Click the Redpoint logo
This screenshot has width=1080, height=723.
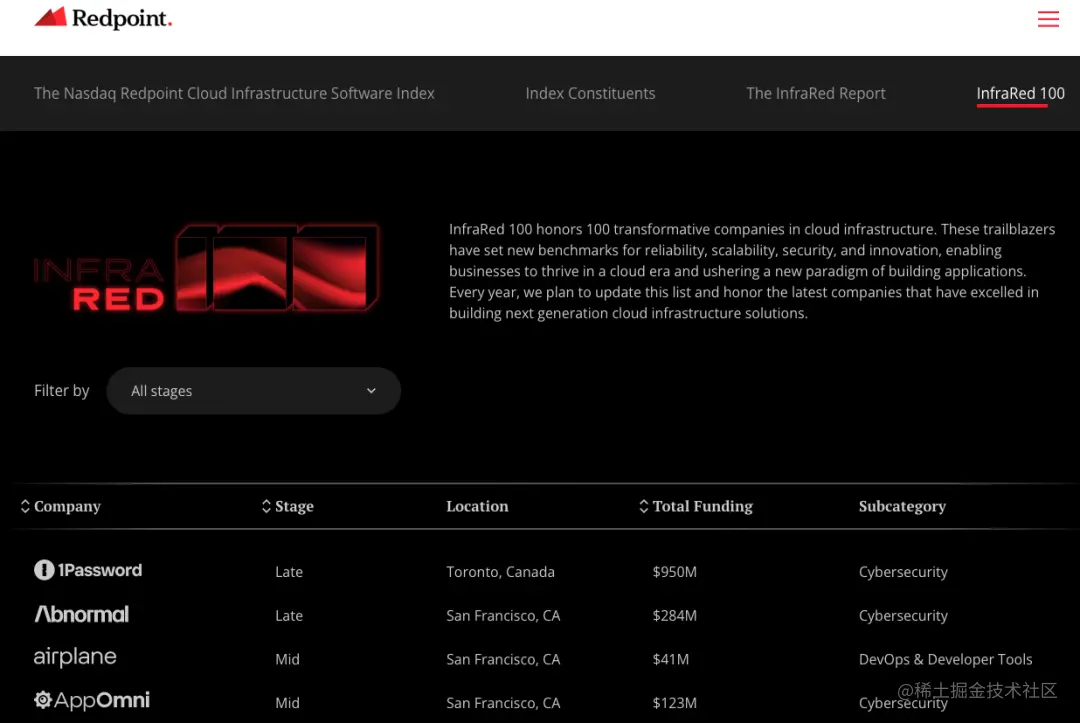[x=103, y=18]
